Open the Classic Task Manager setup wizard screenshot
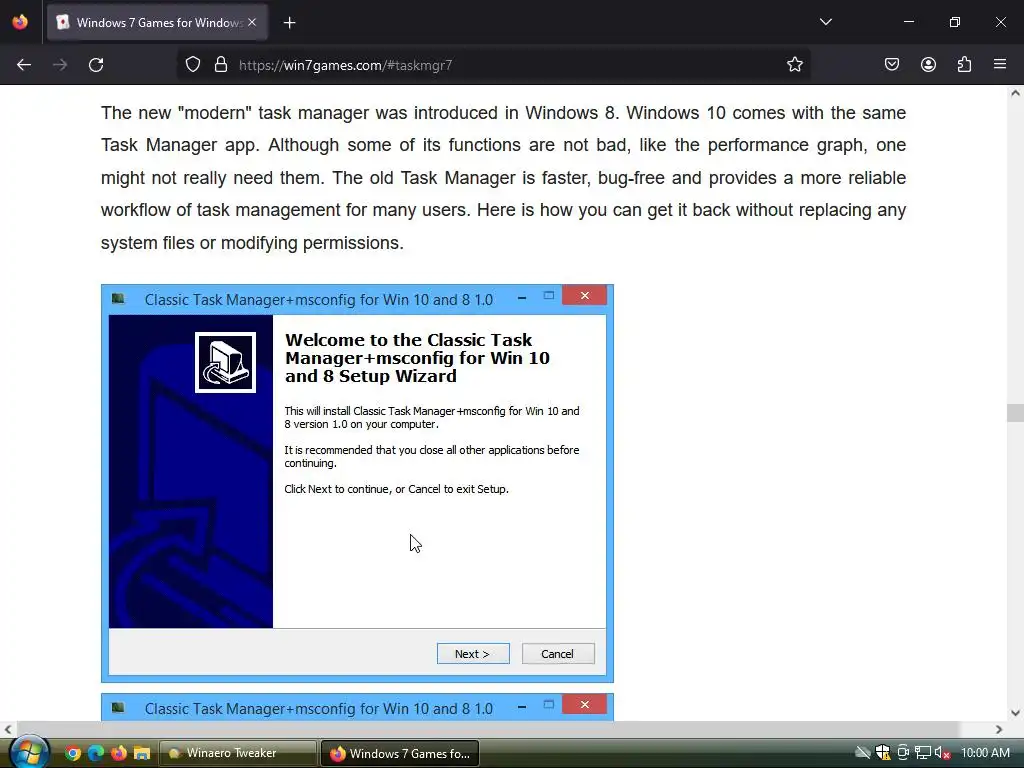The height and width of the screenshot is (768, 1024). (357, 483)
